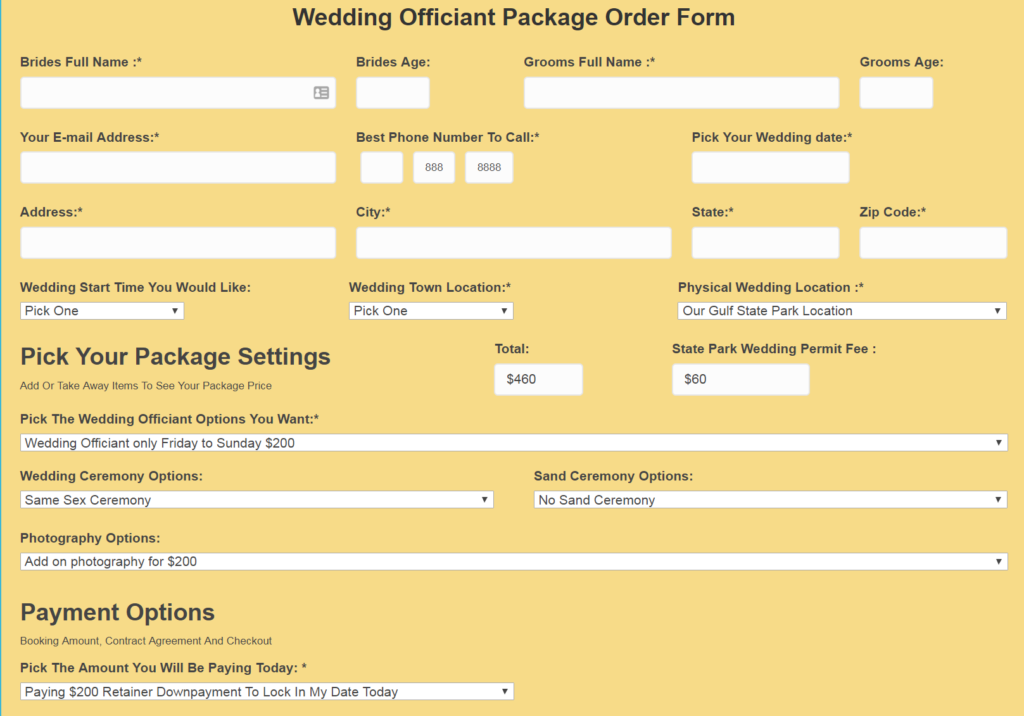The width and height of the screenshot is (1024, 716).
Task: Focus the Grooms Full Name field
Action: point(681,93)
